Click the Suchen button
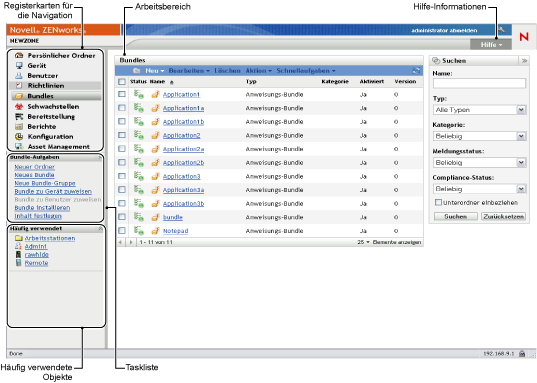 [455, 217]
